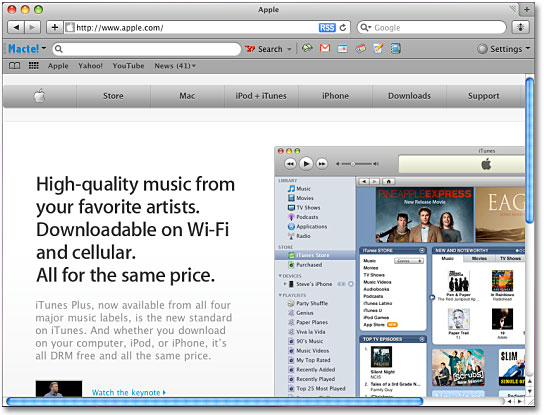Click the Apple bookmark in the bookmarks bar
Viewport: 544px width, 415px height.
(x=58, y=66)
